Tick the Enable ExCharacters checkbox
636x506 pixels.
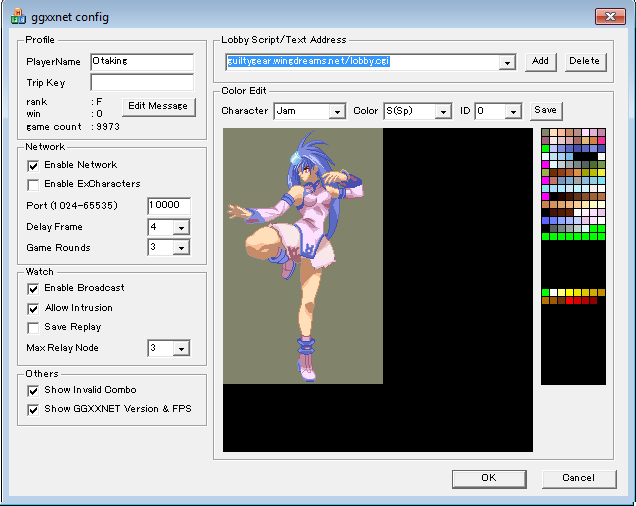click(33, 185)
